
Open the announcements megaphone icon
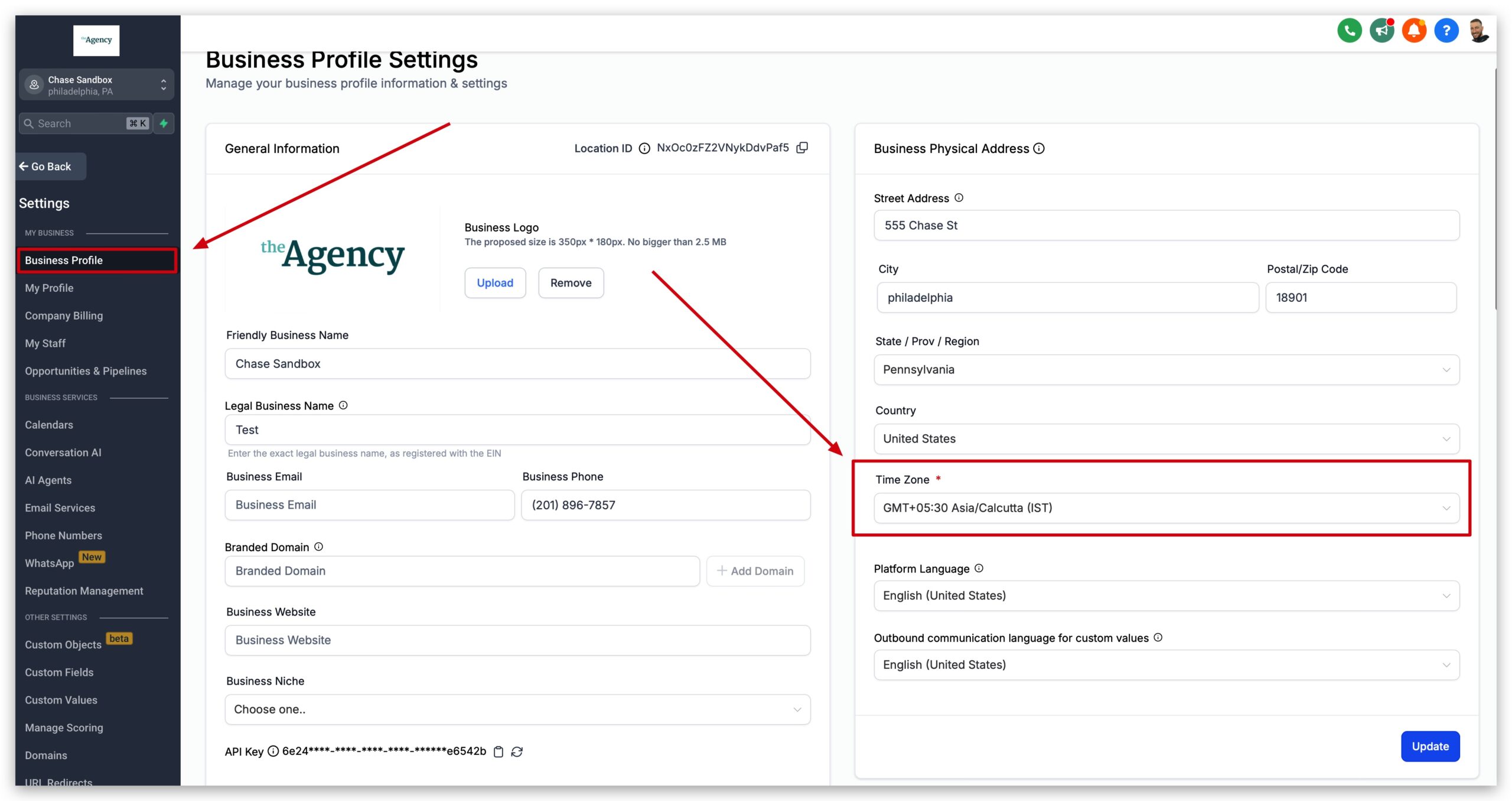pyautogui.click(x=1381, y=30)
